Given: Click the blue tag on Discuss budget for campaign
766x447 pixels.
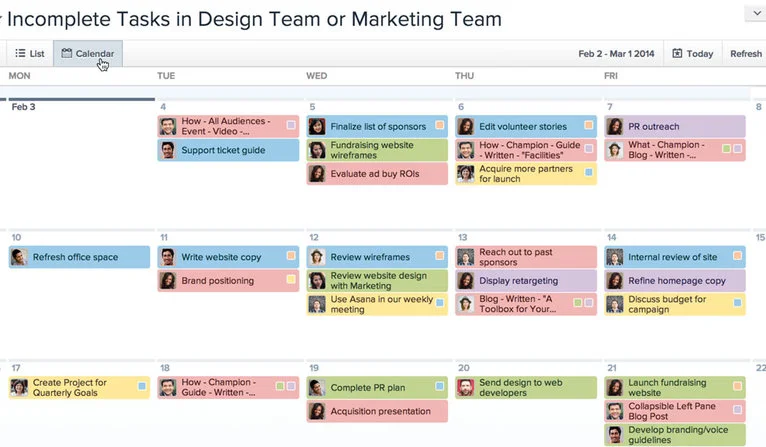Looking at the screenshot, I should pyautogui.click(x=737, y=303).
